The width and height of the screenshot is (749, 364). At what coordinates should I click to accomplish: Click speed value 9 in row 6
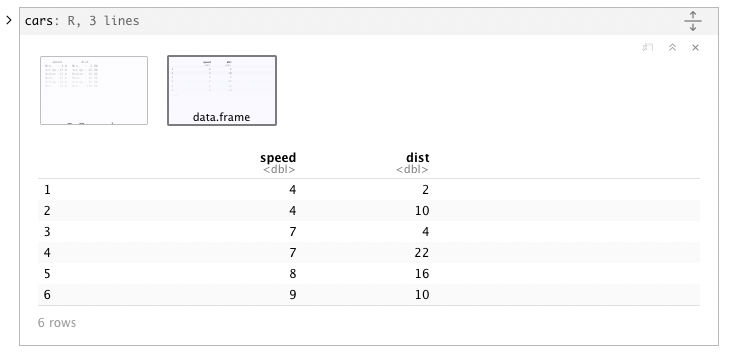(x=292, y=295)
